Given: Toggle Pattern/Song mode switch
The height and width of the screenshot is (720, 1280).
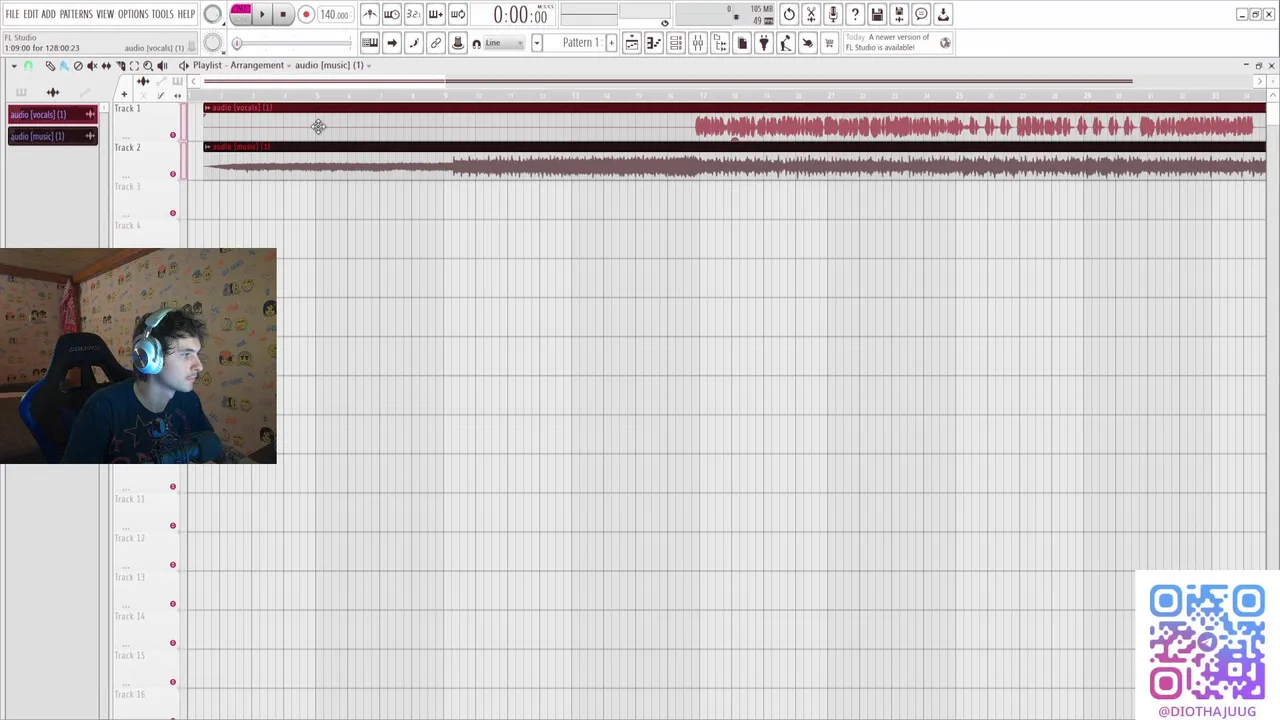Looking at the screenshot, I should pyautogui.click(x=241, y=14).
